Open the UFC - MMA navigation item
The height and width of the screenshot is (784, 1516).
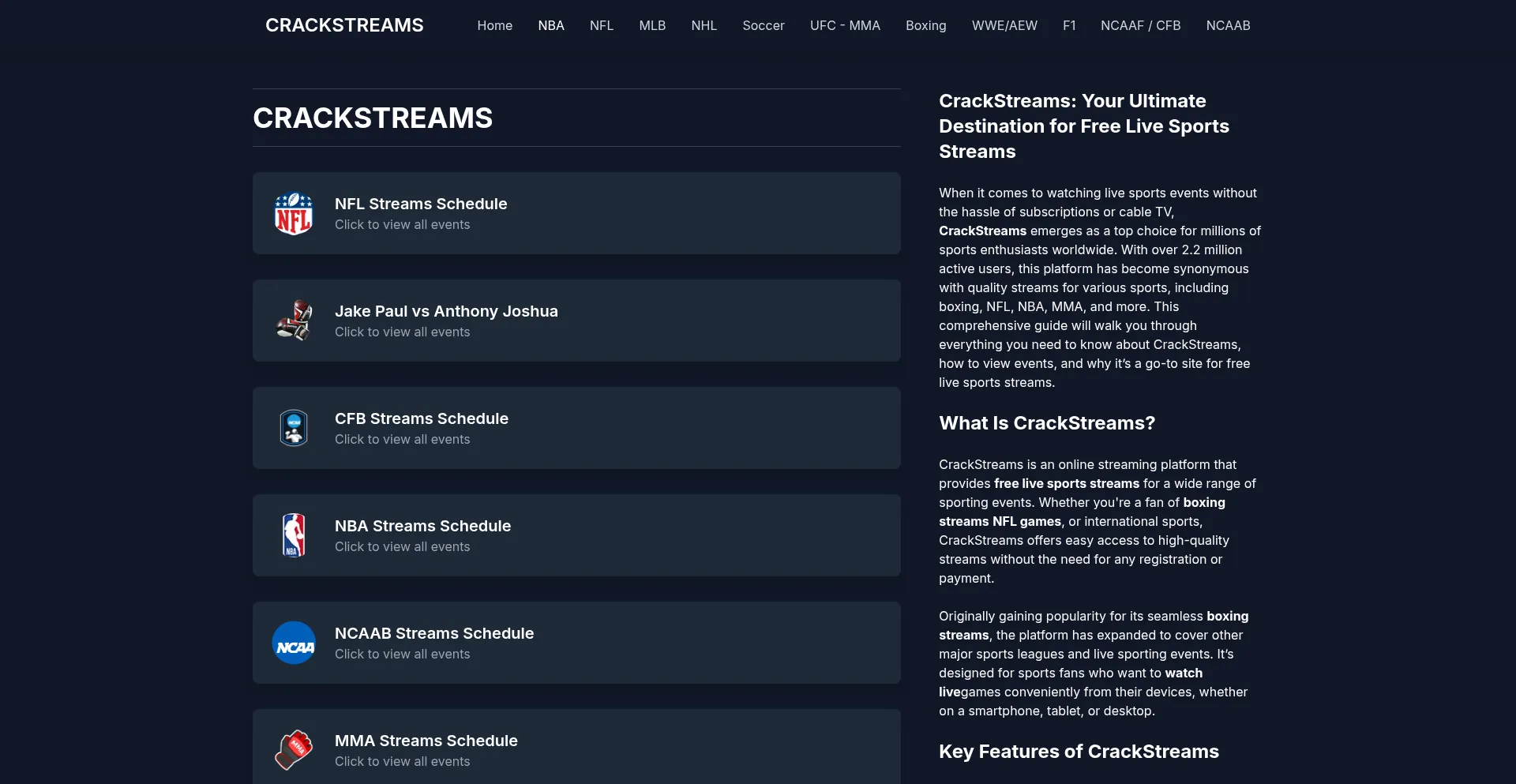pos(844,25)
